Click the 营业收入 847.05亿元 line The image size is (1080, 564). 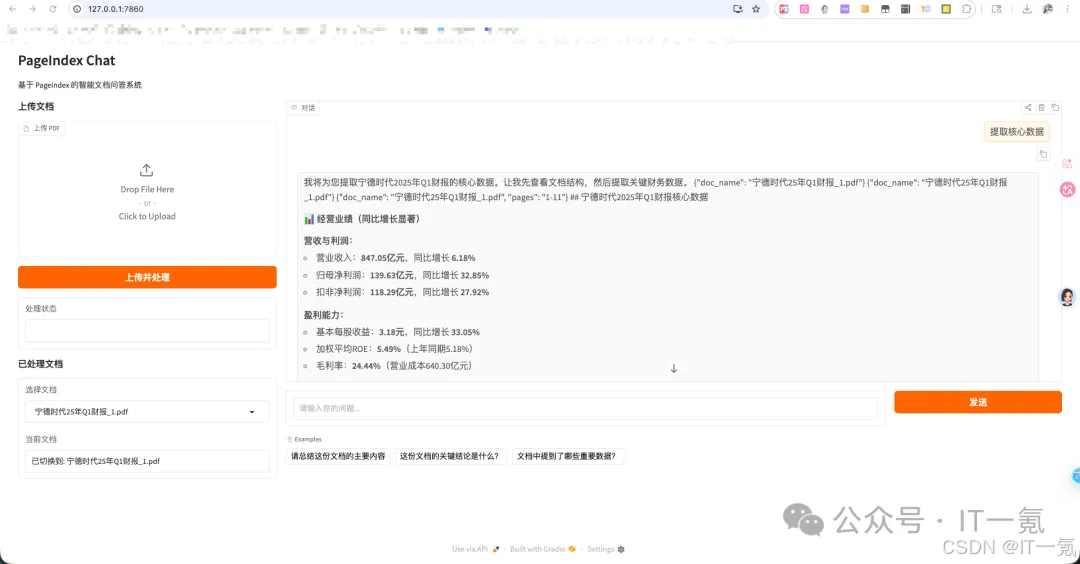[x=395, y=258]
